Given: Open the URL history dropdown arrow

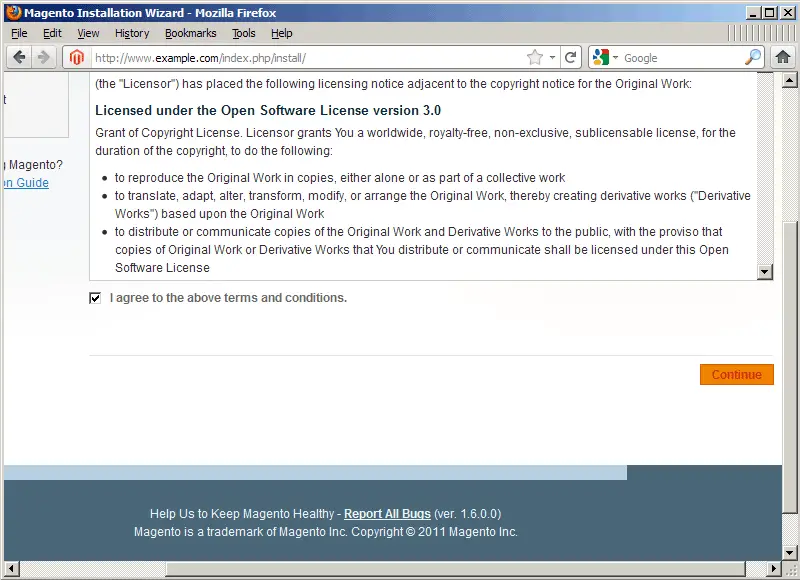Looking at the screenshot, I should tap(552, 58).
